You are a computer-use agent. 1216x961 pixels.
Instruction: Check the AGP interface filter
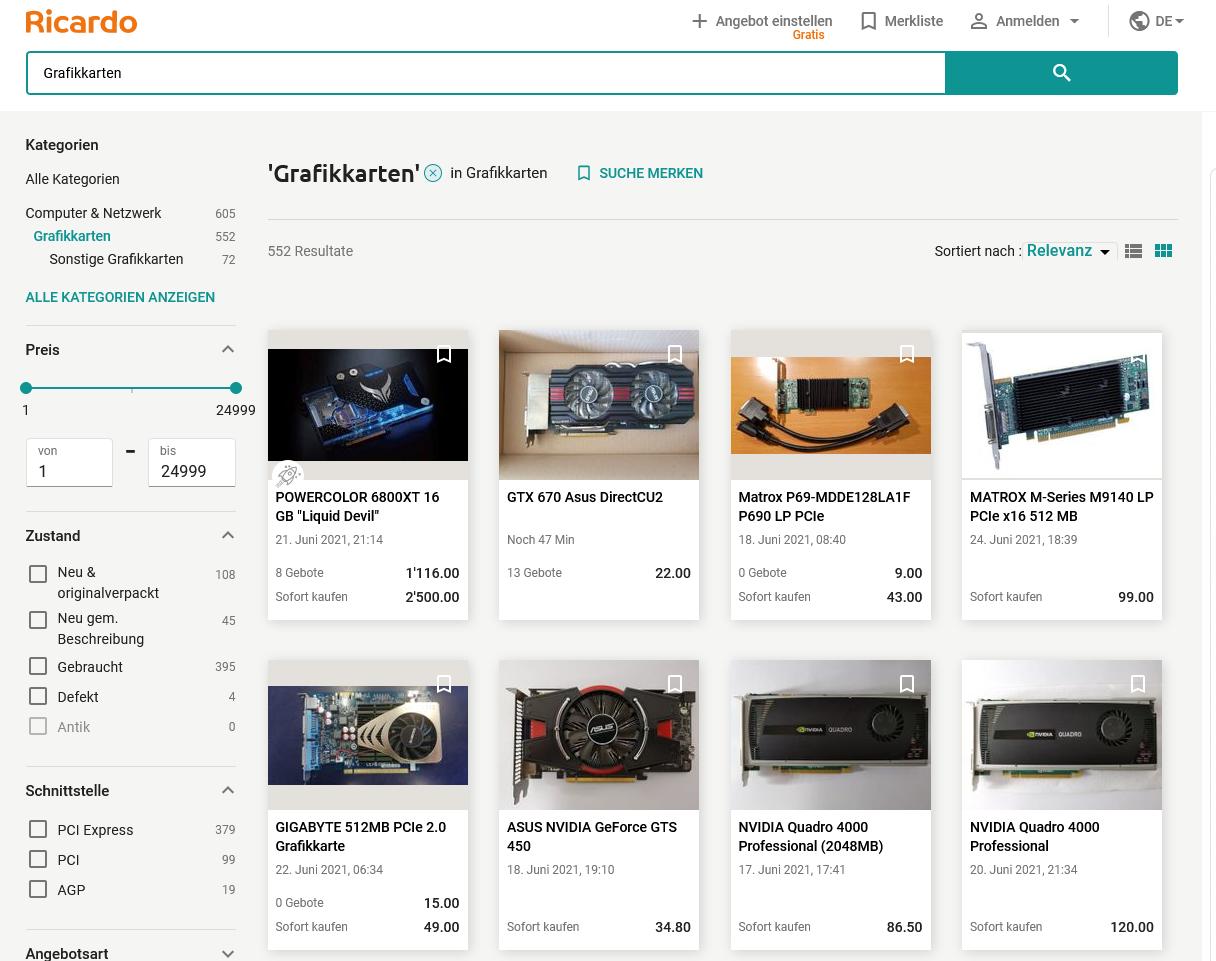(38, 889)
